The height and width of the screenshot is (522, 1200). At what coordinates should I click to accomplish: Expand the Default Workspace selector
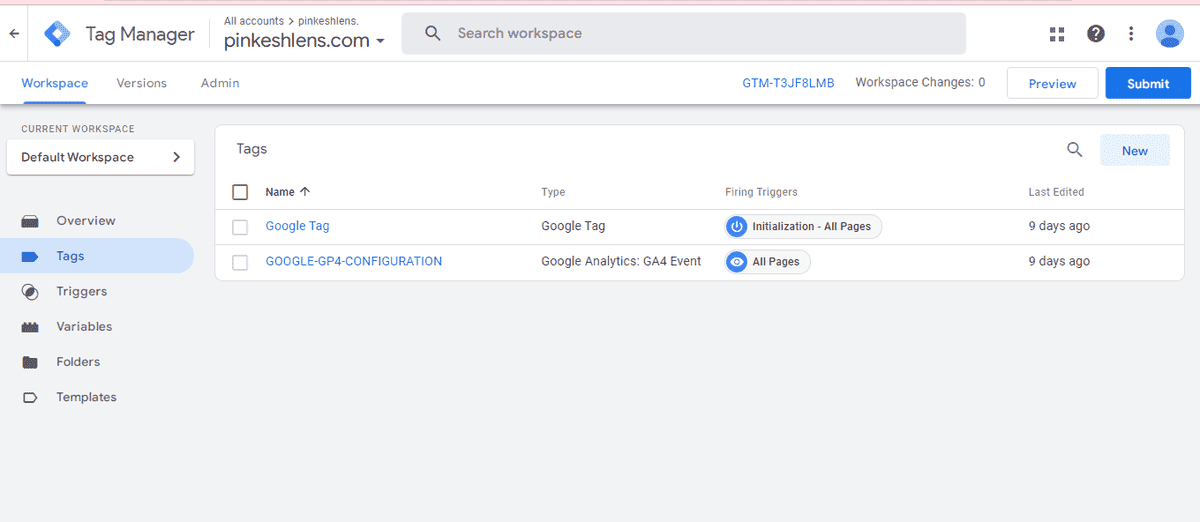click(x=100, y=157)
